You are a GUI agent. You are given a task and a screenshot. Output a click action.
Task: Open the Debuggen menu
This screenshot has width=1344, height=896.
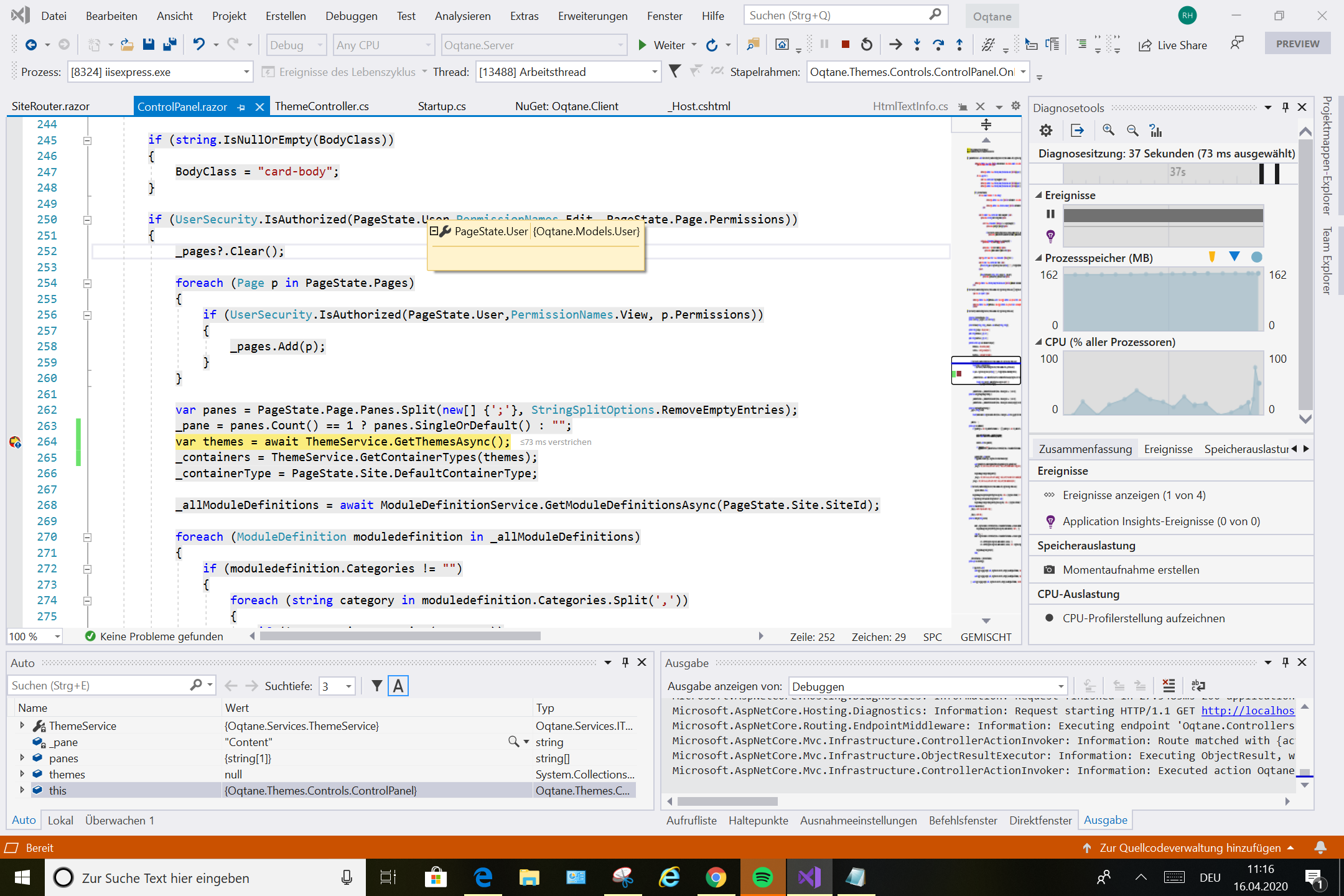[x=351, y=16]
